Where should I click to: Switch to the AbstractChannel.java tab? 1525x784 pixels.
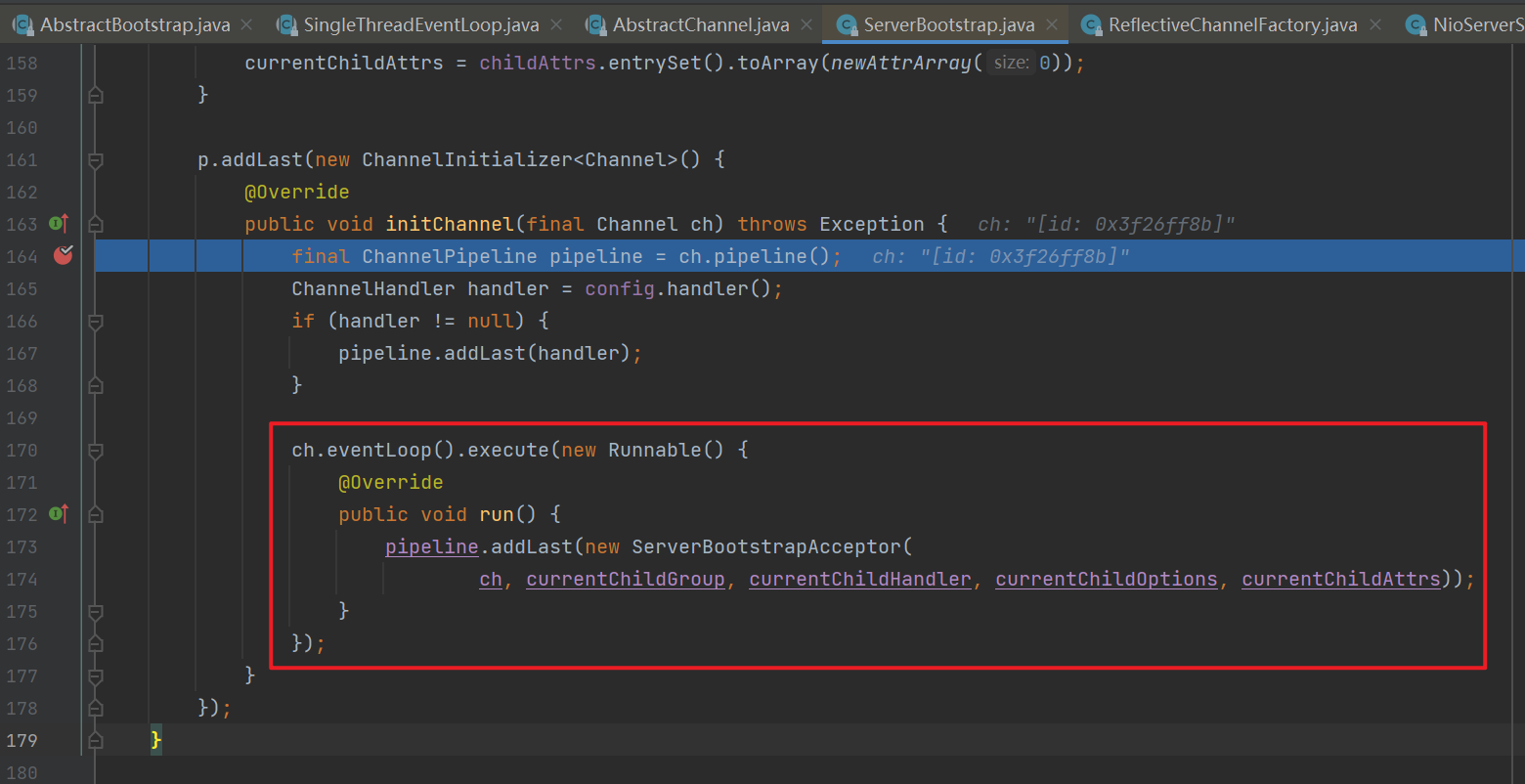click(x=700, y=24)
